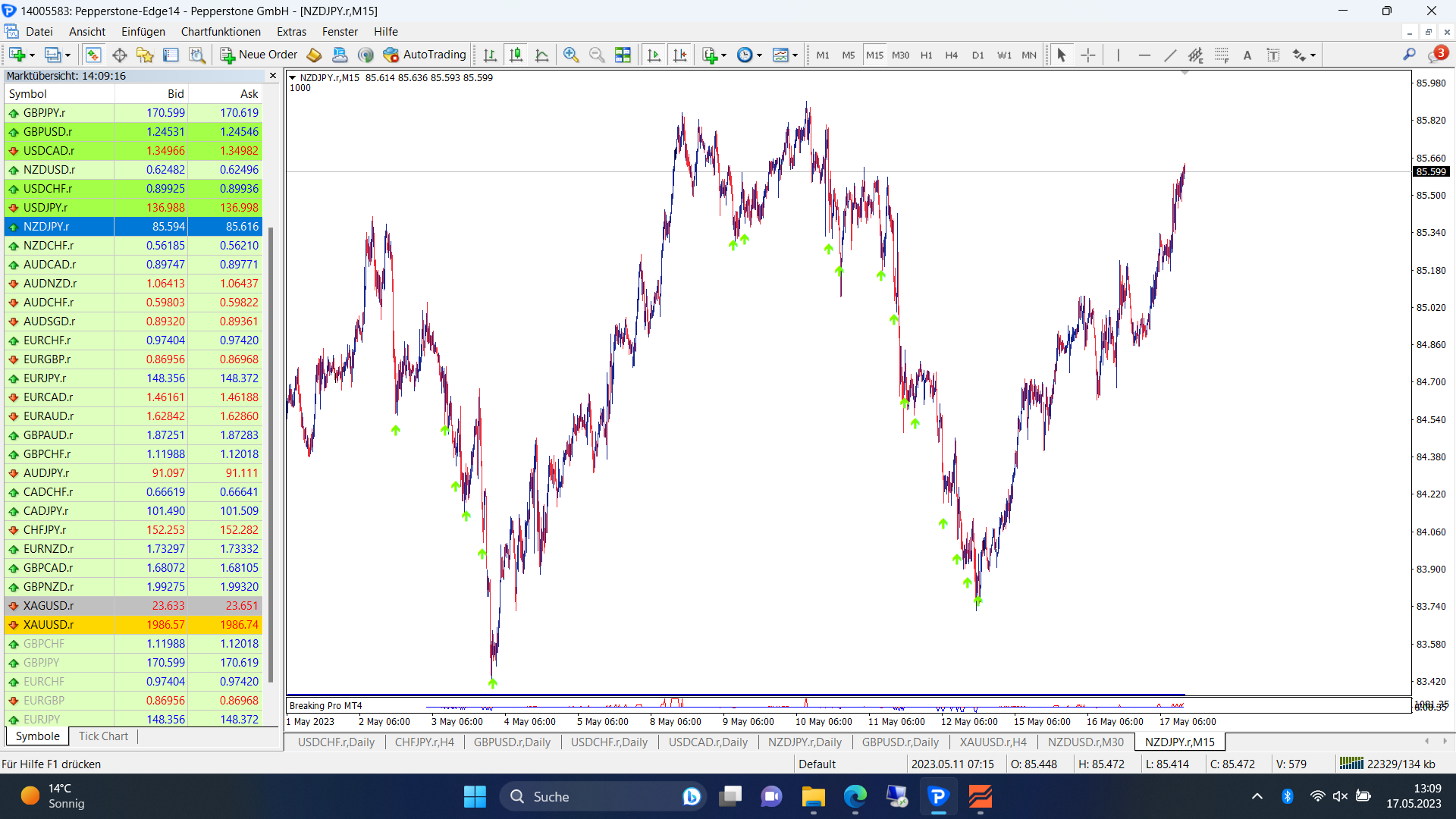This screenshot has width=1456, height=819.
Task: Open the periodicity clock dropdown arrow
Action: pos(759,55)
